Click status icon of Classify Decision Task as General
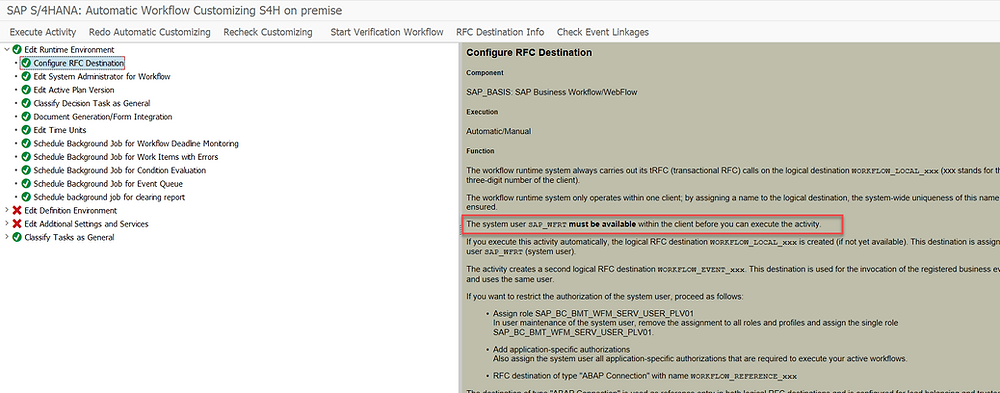This screenshot has width=1000, height=393. pos(26,103)
